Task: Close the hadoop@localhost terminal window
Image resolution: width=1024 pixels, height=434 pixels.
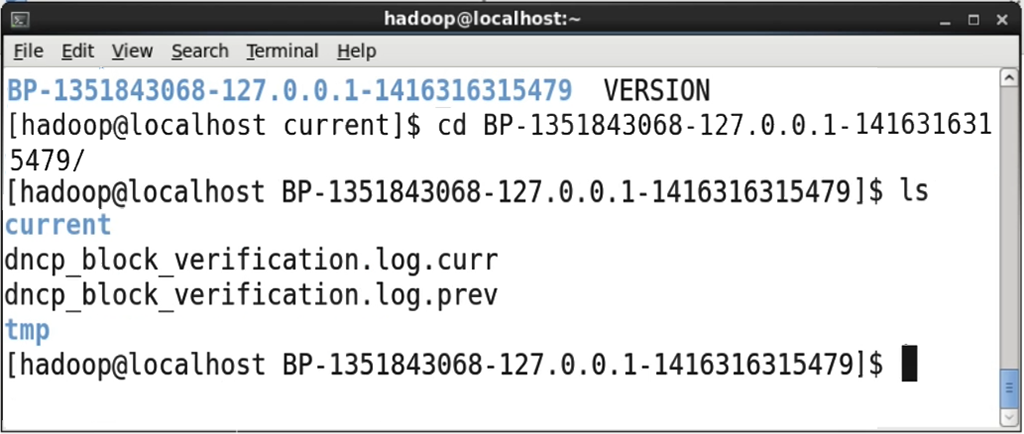Action: pos(1002,20)
